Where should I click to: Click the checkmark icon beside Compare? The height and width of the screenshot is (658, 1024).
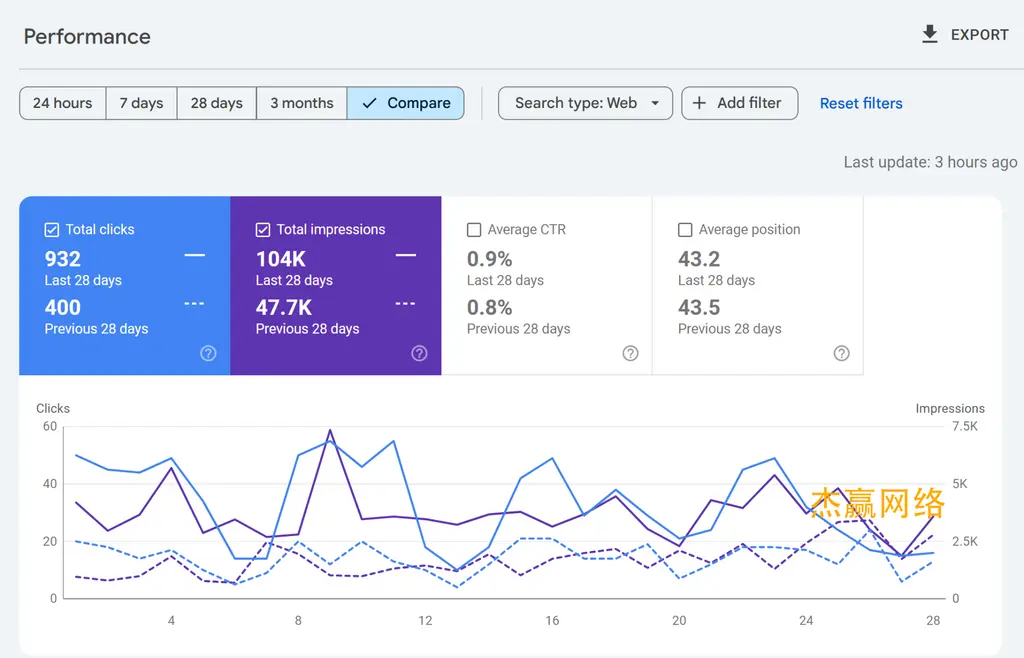369,103
